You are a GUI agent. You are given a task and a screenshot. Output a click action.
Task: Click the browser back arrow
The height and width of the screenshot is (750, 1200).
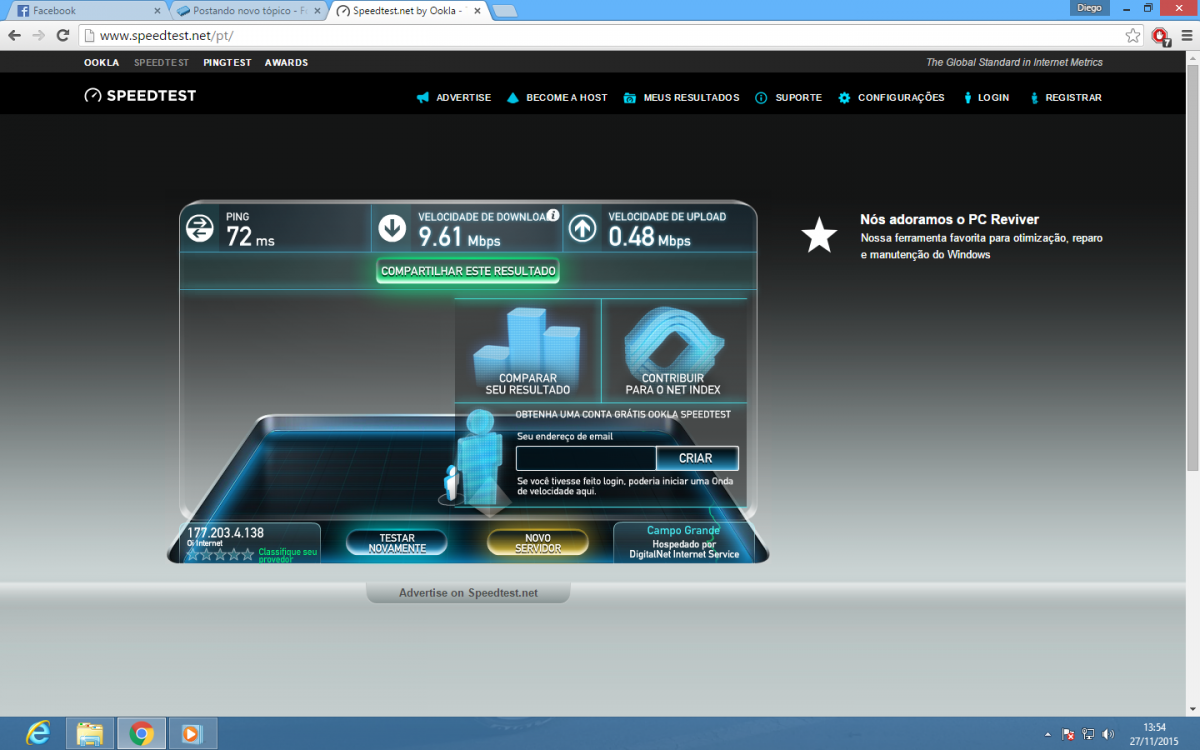(x=14, y=35)
